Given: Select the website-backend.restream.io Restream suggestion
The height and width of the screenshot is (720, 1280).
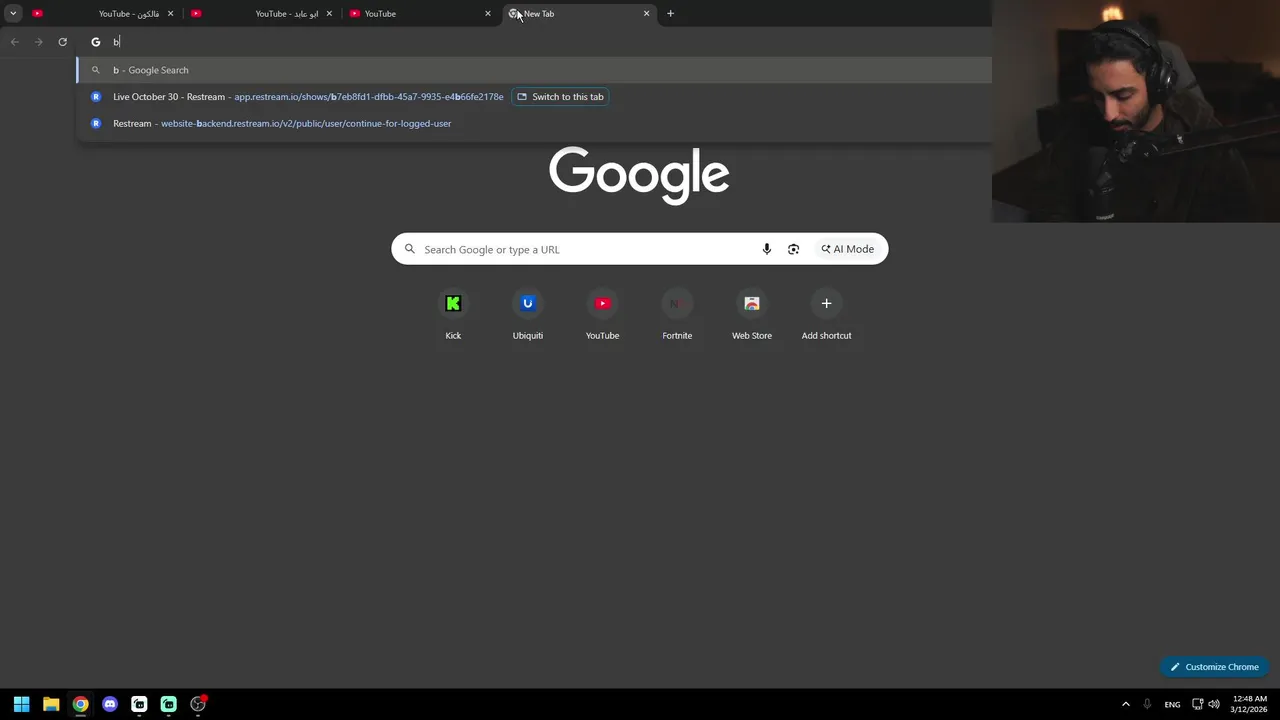Looking at the screenshot, I should 534,123.
